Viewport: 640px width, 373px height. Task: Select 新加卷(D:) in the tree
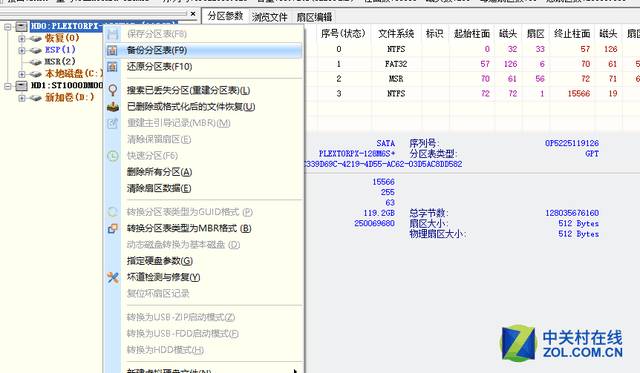click(x=69, y=98)
